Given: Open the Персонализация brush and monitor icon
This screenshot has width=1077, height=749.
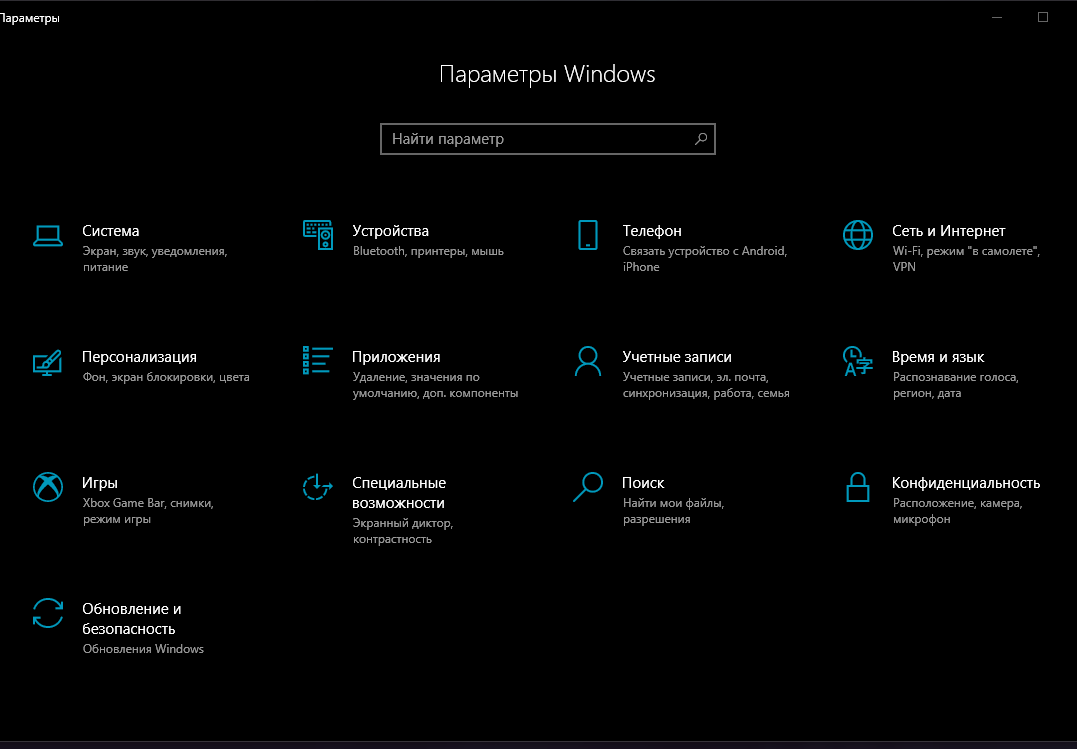Looking at the screenshot, I should (x=47, y=361).
